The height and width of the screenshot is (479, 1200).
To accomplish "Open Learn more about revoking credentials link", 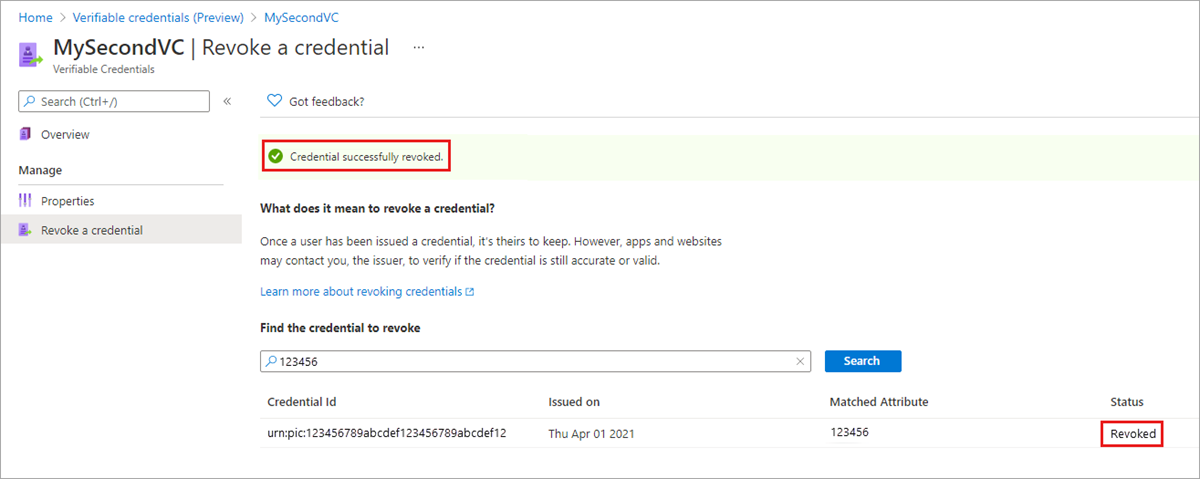I will 367,292.
